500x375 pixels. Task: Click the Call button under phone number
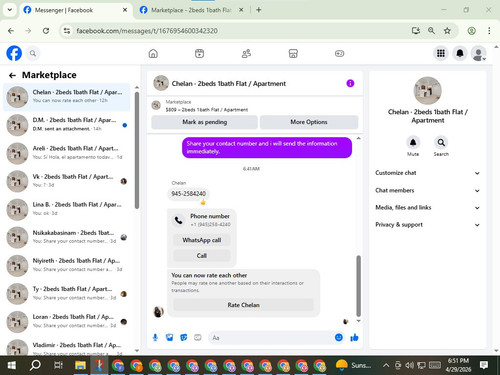point(202,256)
